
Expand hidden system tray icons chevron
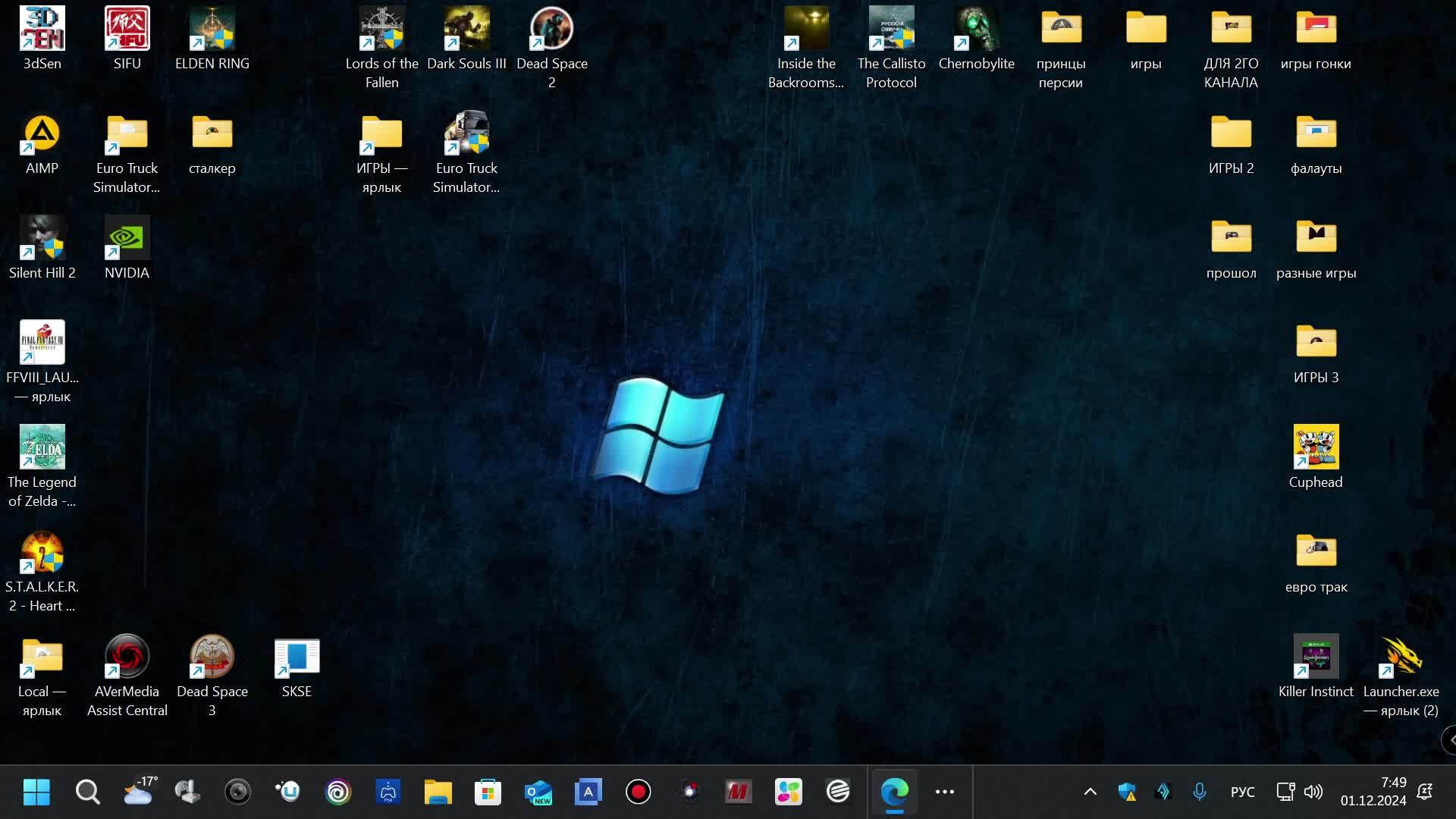(1090, 792)
